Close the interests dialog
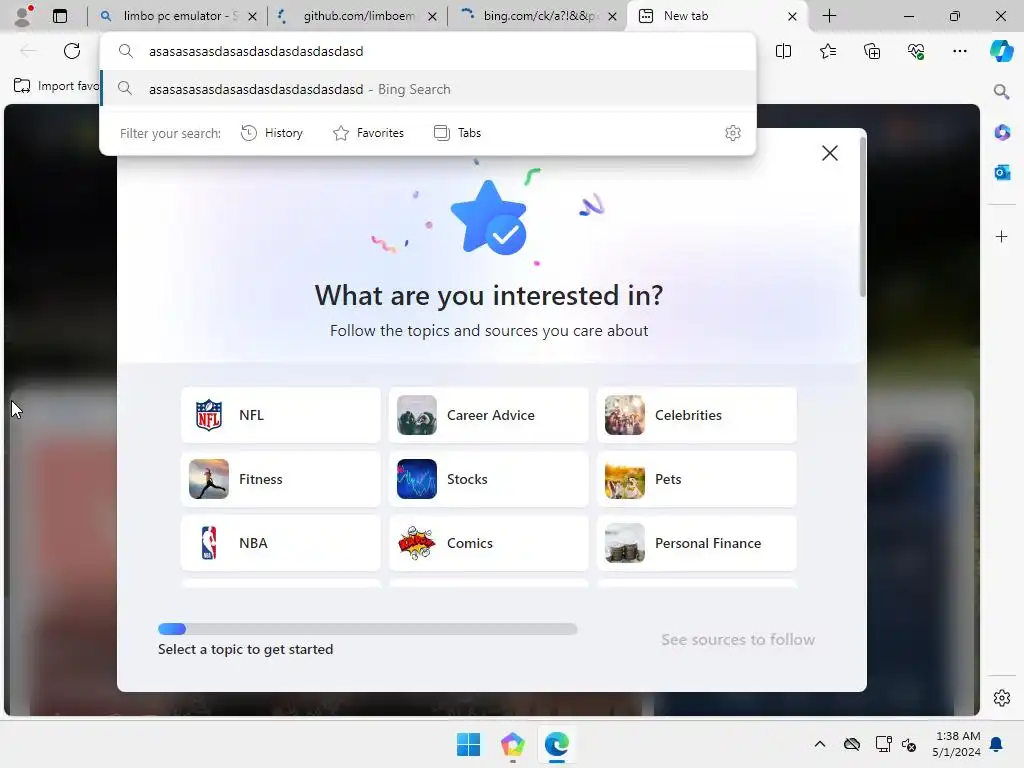This screenshot has height=768, width=1024. coord(829,153)
